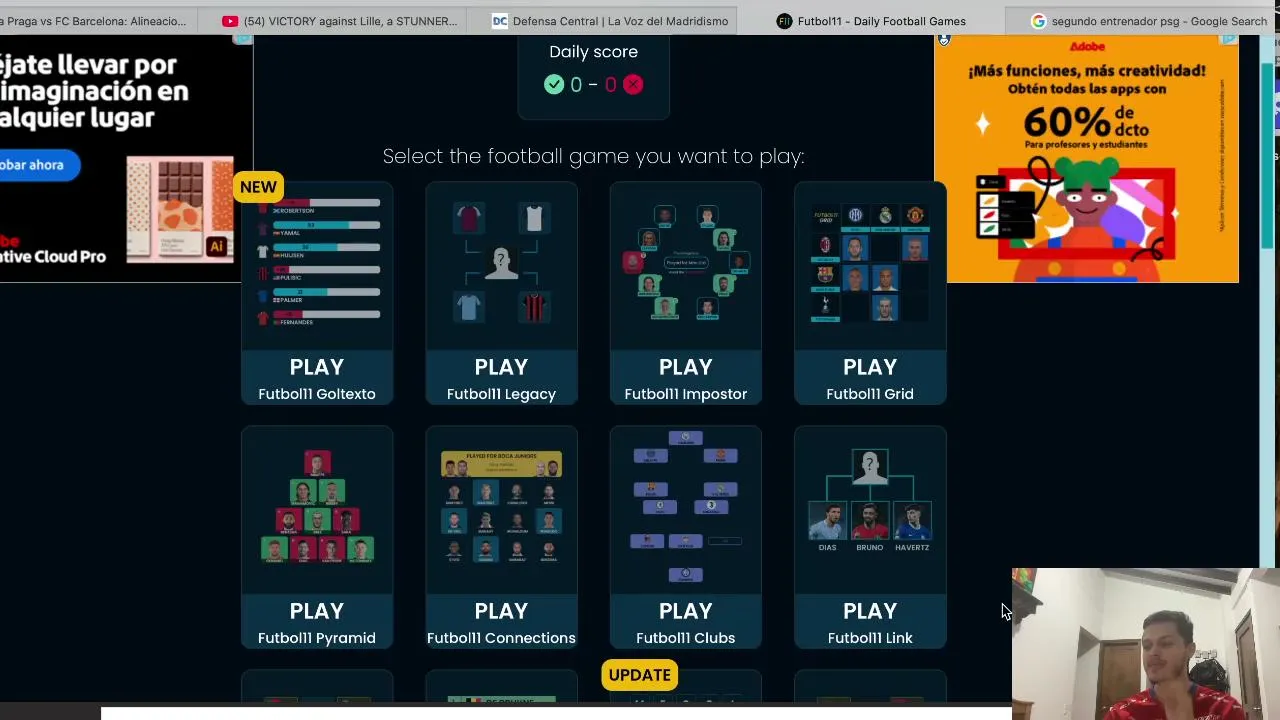Image resolution: width=1280 pixels, height=720 pixels.
Task: Open the Legacy shirts preview thumbnail
Action: [501, 265]
